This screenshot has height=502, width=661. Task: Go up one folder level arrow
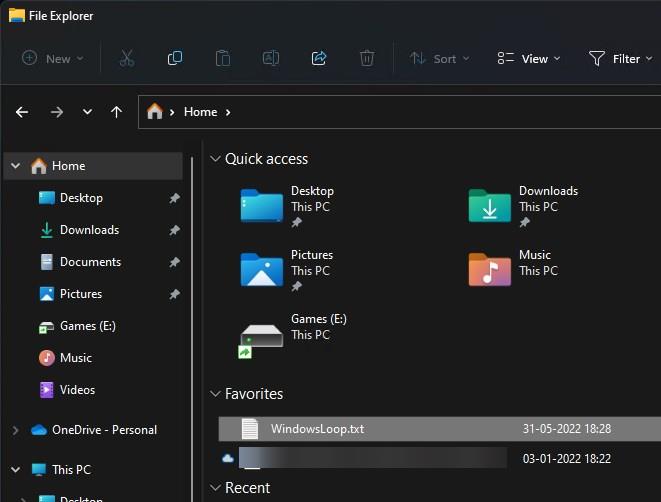point(116,112)
